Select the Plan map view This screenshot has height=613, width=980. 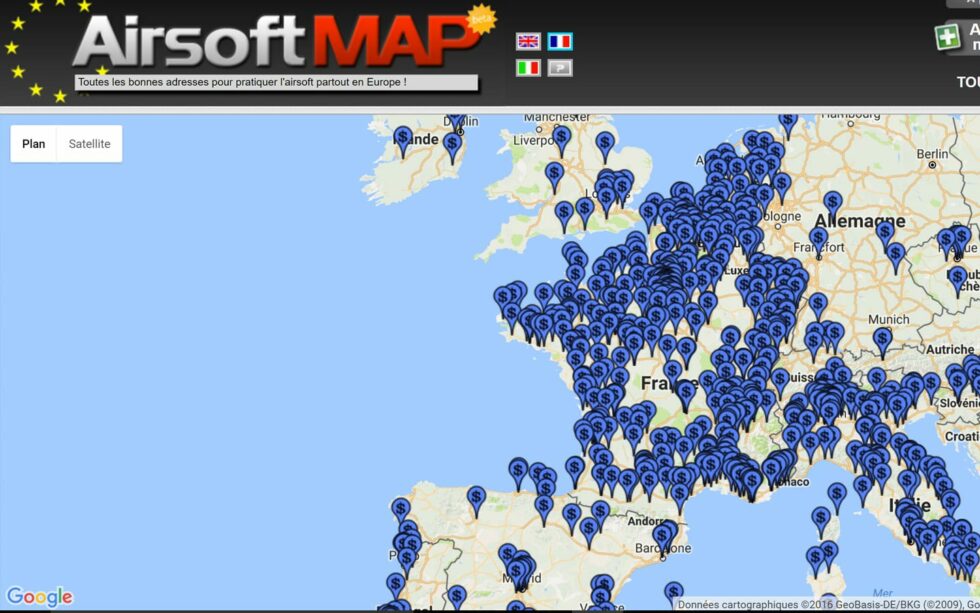point(33,143)
